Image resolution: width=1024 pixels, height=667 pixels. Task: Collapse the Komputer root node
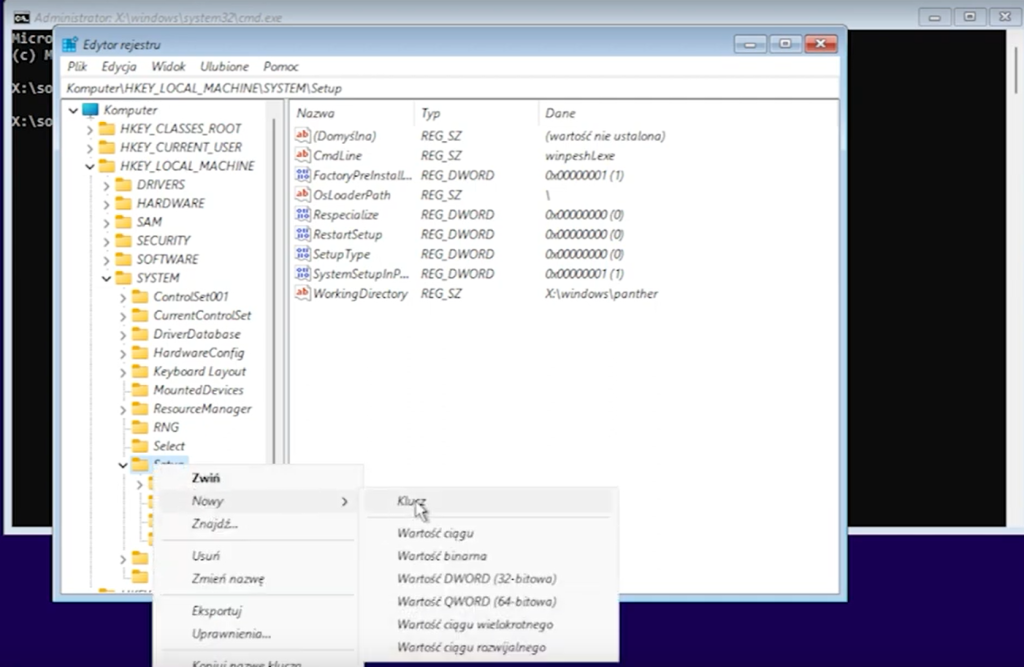(x=73, y=110)
